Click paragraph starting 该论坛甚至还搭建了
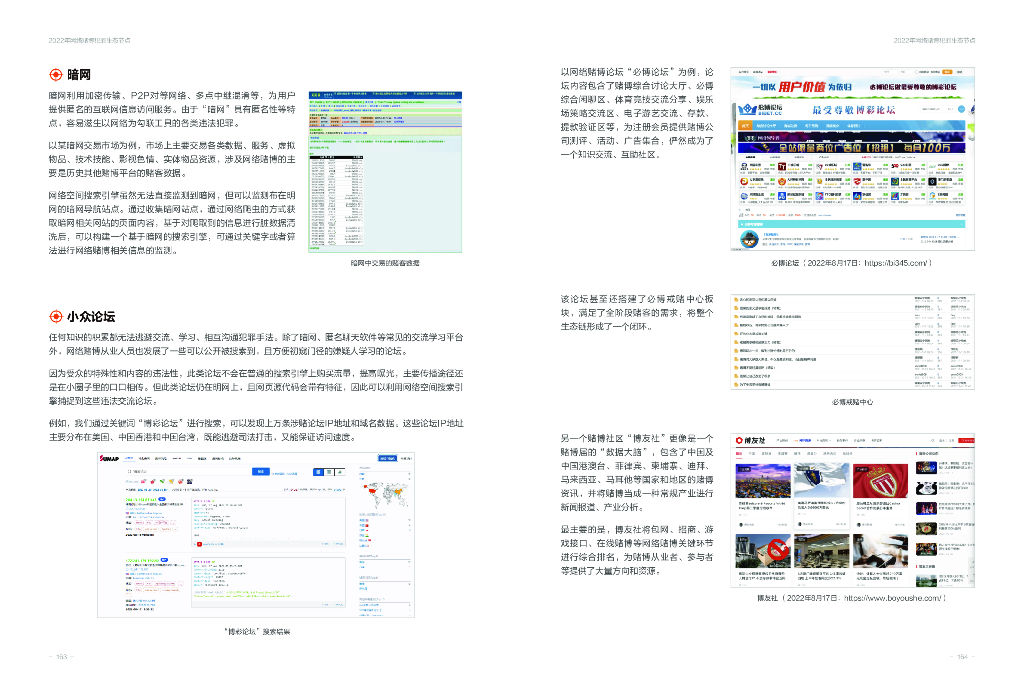1024x695 pixels. click(x=637, y=313)
